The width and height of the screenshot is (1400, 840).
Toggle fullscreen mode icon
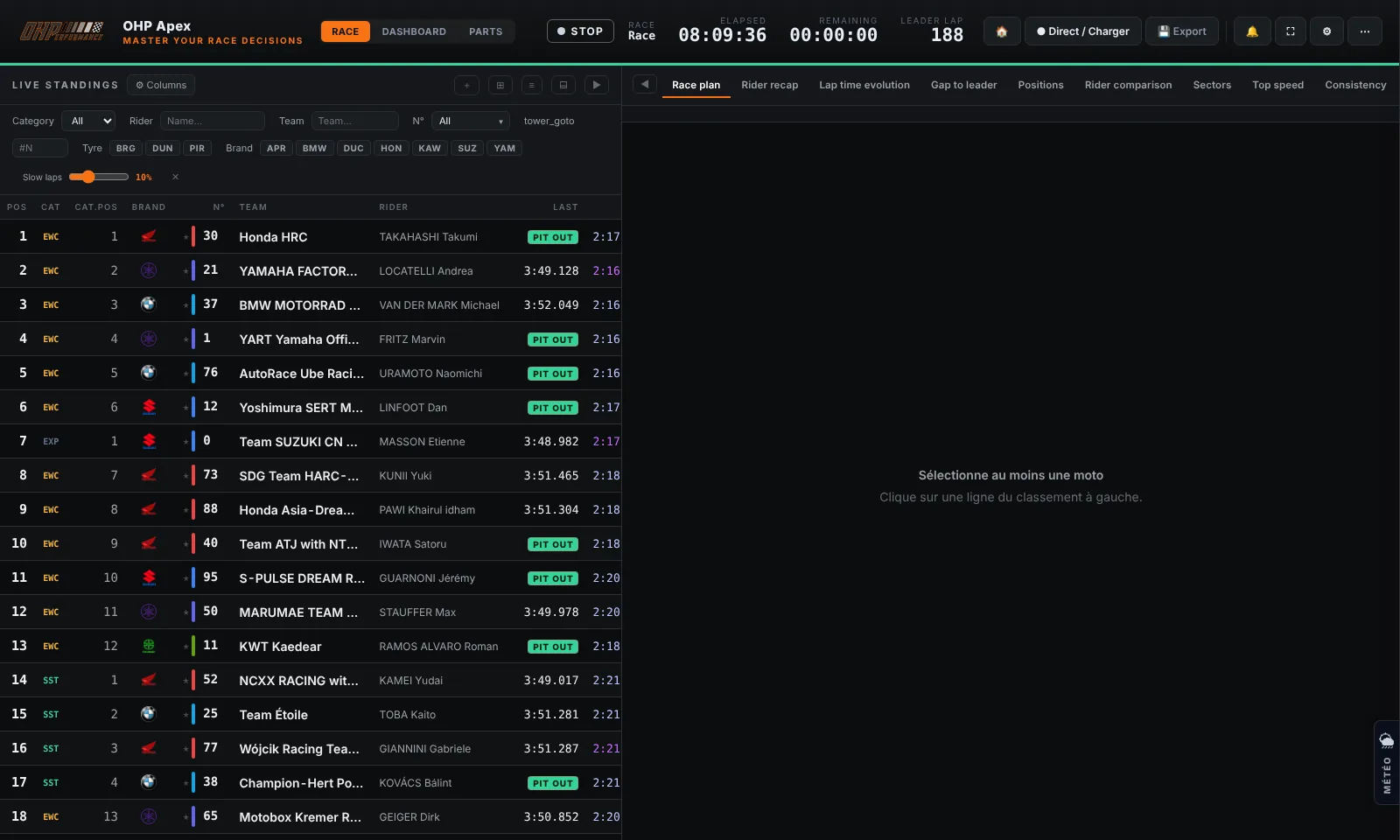(x=1290, y=31)
